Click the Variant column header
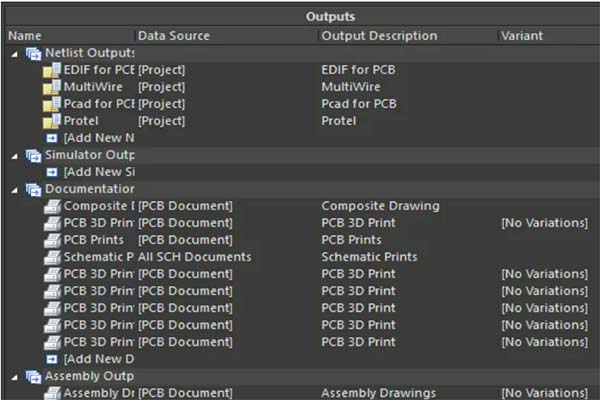The width and height of the screenshot is (600, 400). click(x=522, y=36)
